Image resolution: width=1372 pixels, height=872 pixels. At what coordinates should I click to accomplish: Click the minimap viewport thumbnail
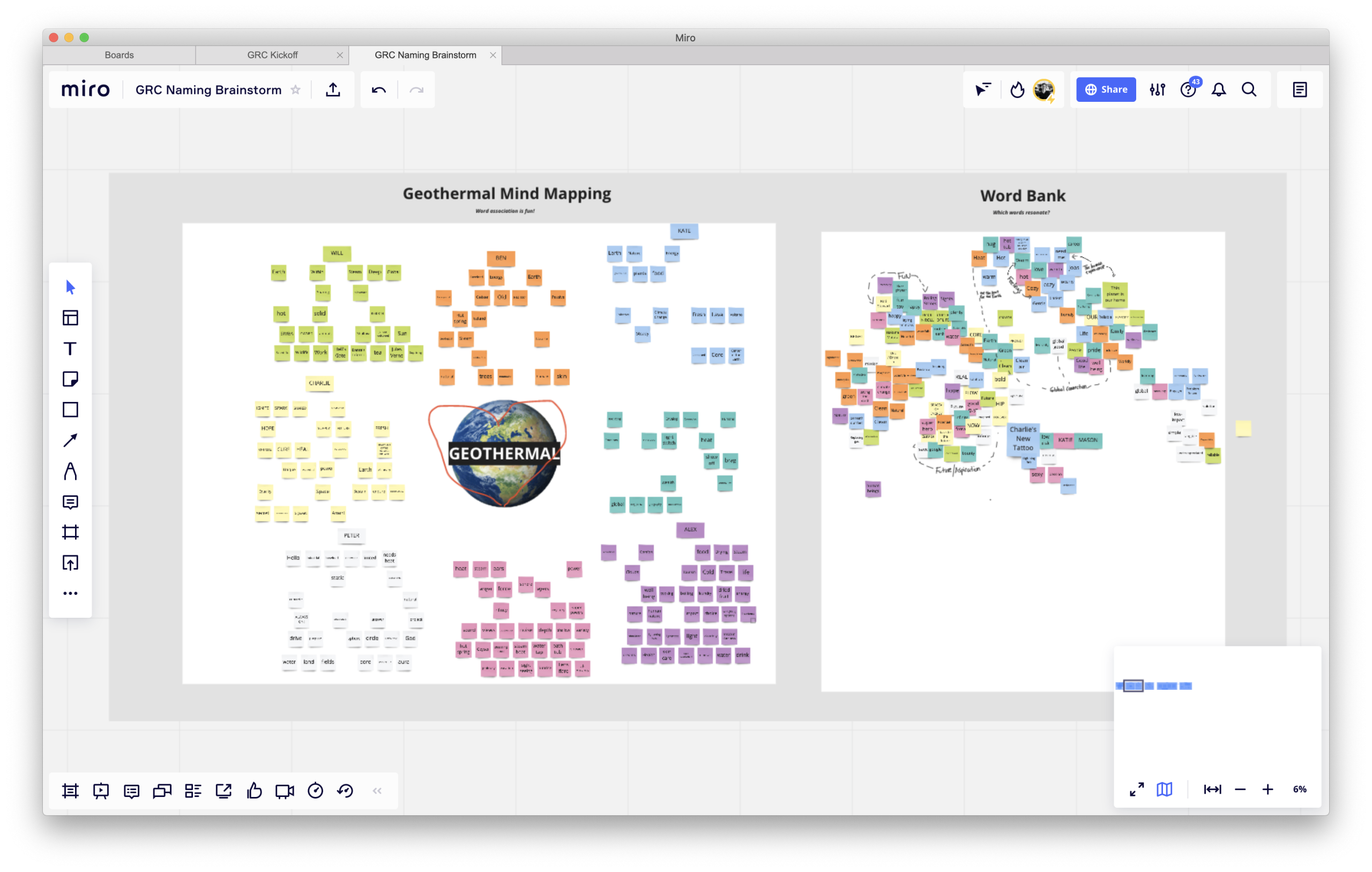tap(1132, 685)
